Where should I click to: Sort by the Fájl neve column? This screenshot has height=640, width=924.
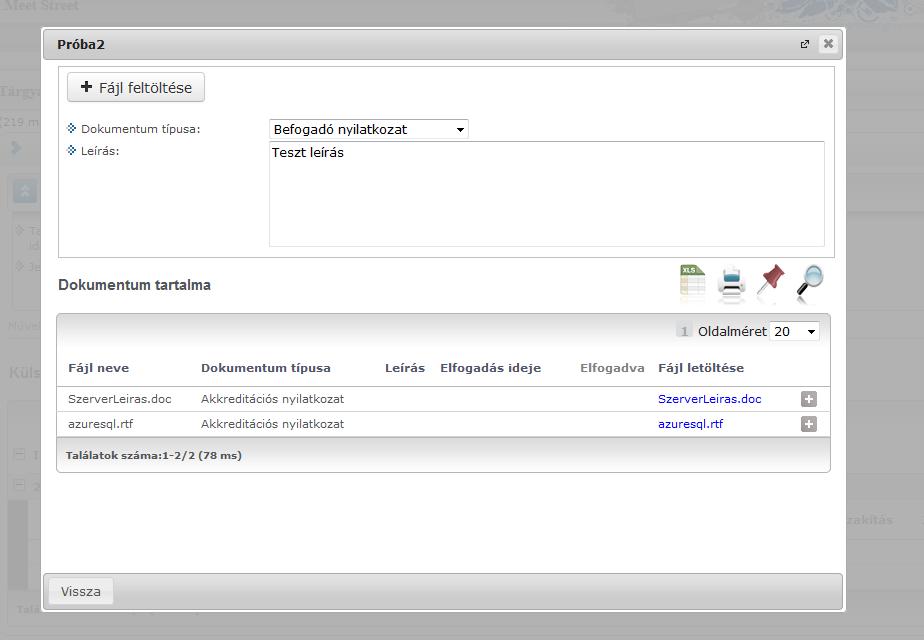click(x=98, y=368)
